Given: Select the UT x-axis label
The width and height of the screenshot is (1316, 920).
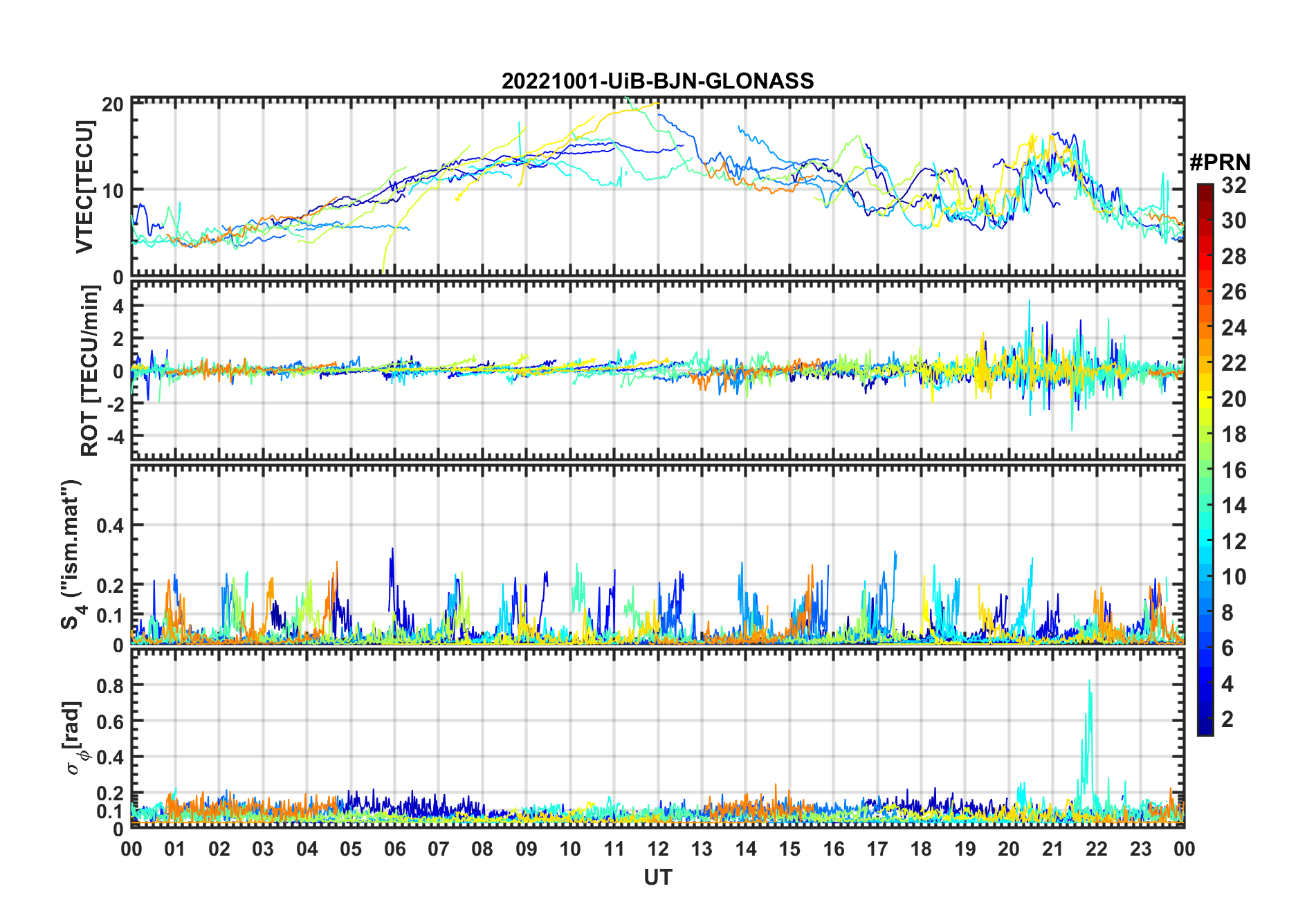Looking at the screenshot, I should tap(657, 878).
